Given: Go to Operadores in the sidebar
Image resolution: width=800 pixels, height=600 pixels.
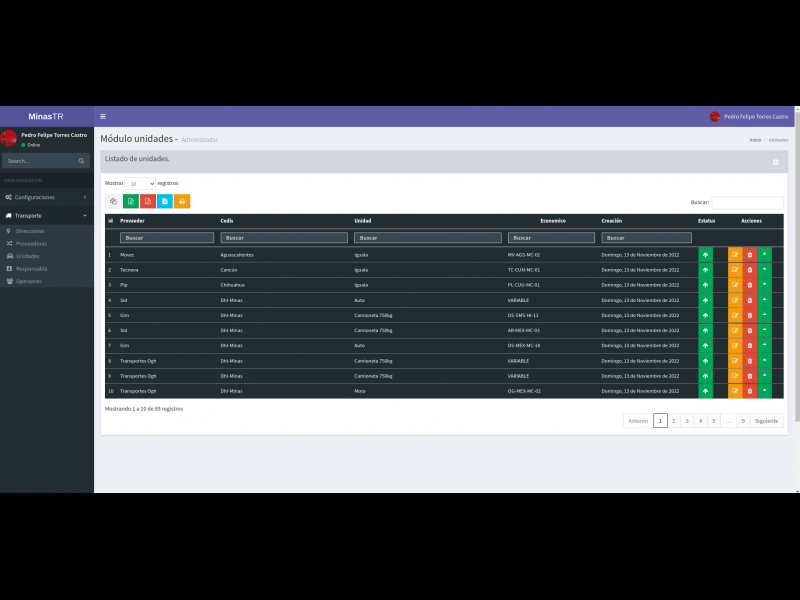Looking at the screenshot, I should pyautogui.click(x=29, y=281).
